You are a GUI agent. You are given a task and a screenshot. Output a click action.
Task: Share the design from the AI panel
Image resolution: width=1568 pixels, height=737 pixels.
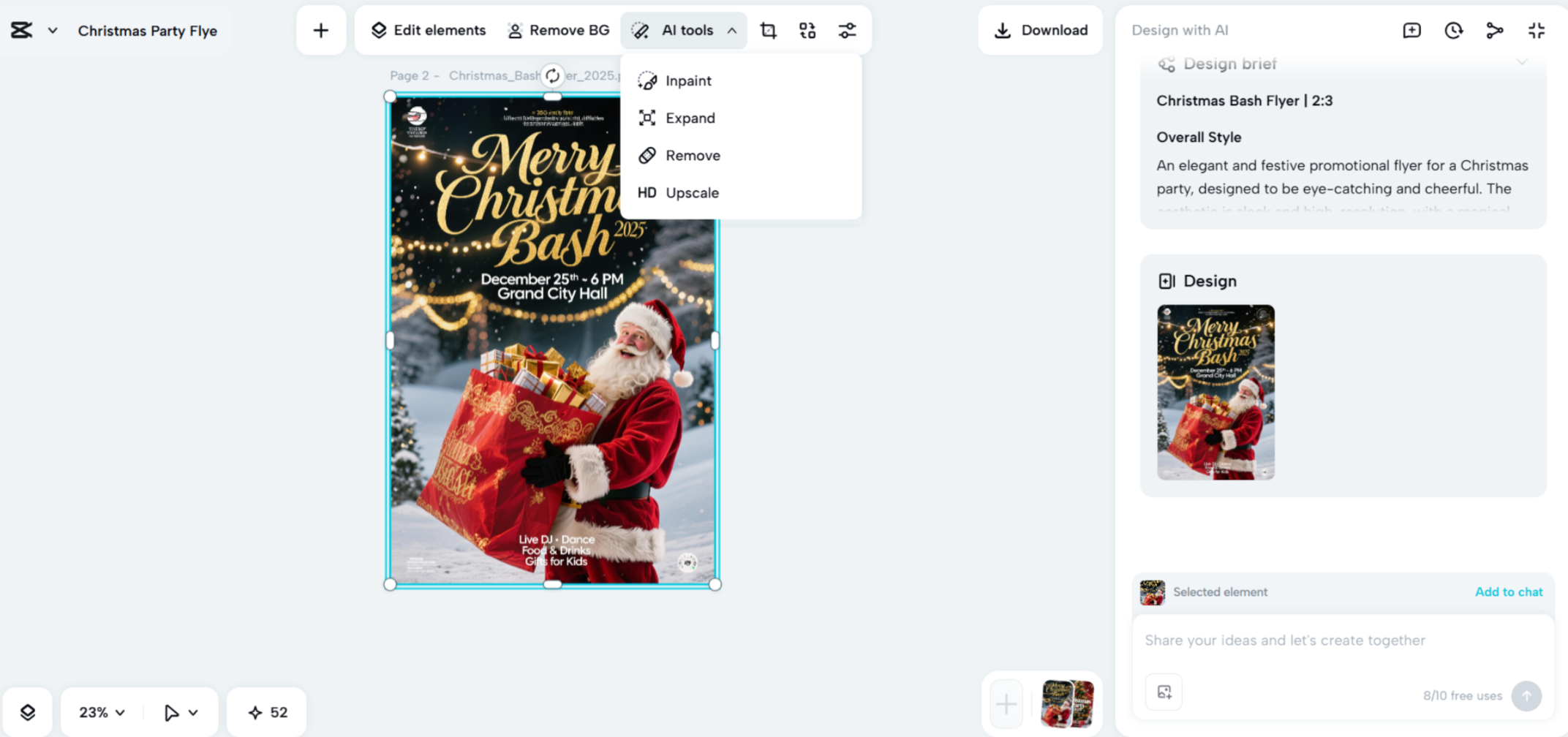coord(1494,30)
